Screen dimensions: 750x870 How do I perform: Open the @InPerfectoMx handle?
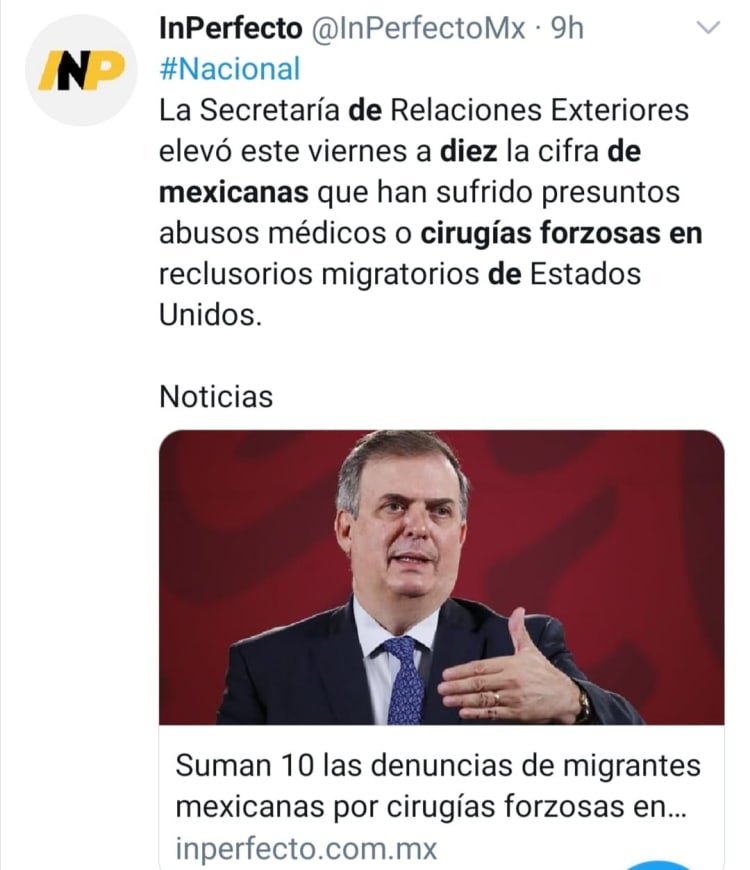(418, 29)
